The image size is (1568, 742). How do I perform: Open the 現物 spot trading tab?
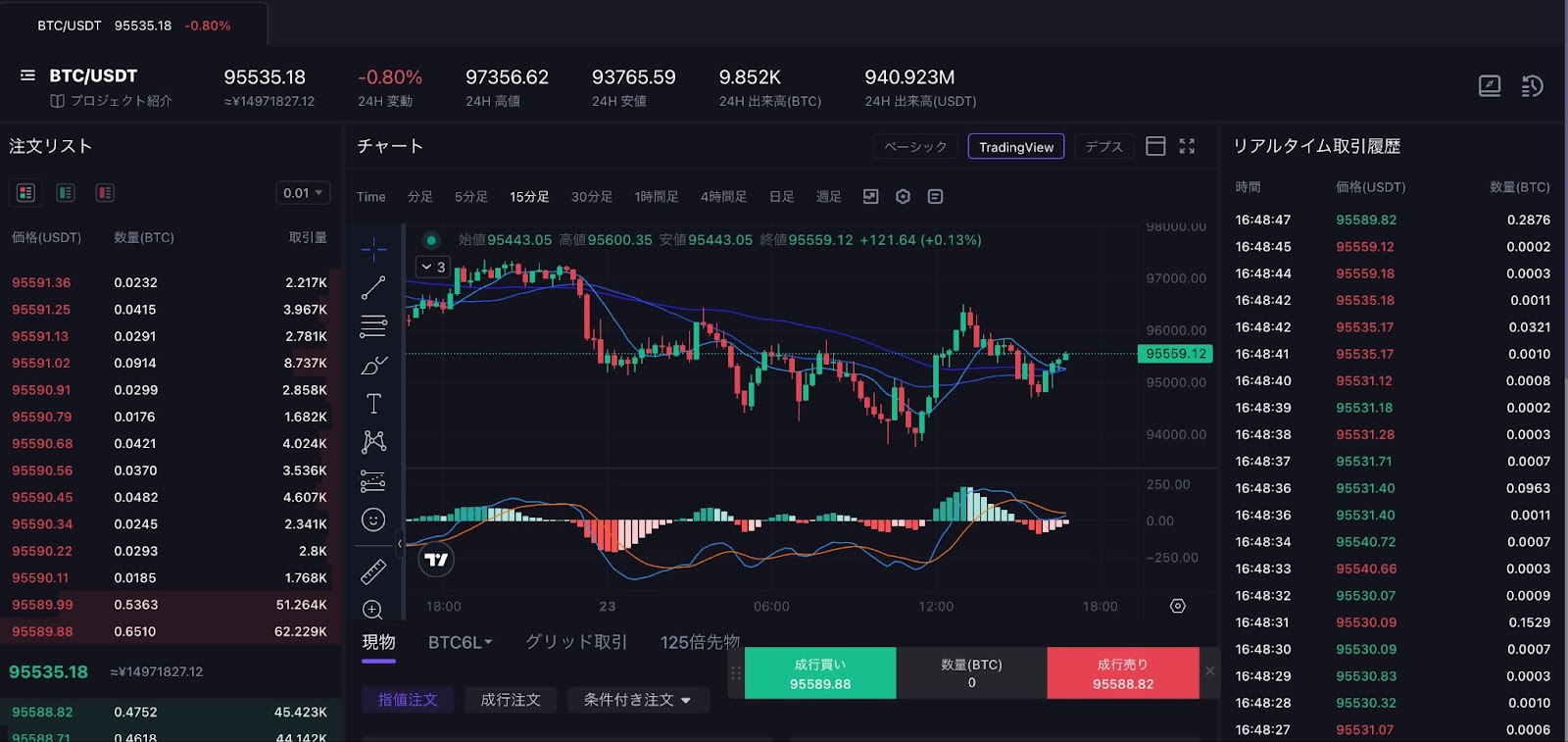click(378, 643)
